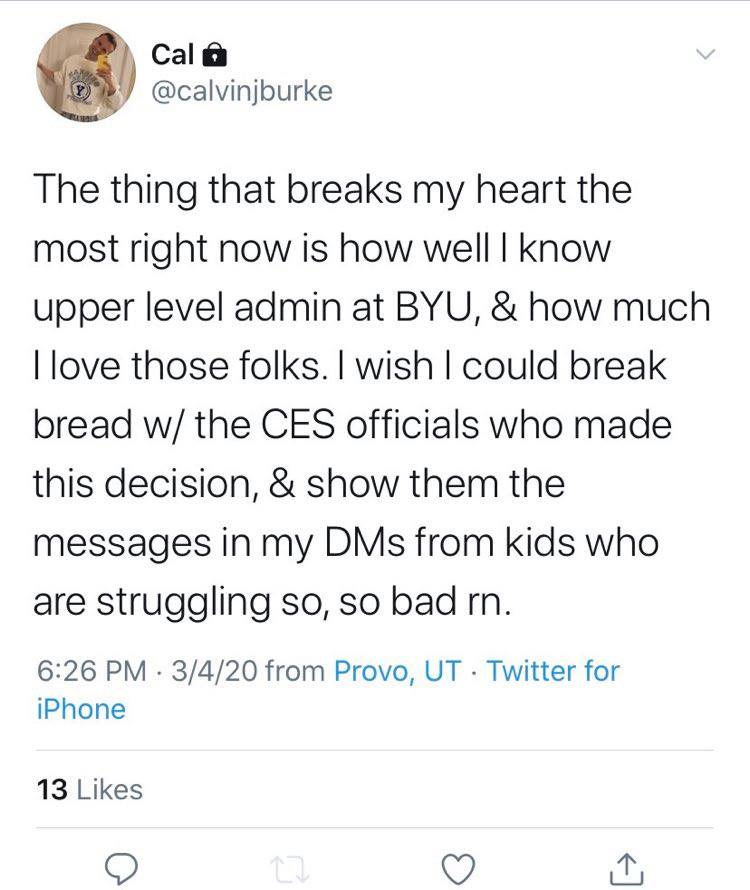Expand the tweet options chevron

[x=706, y=53]
